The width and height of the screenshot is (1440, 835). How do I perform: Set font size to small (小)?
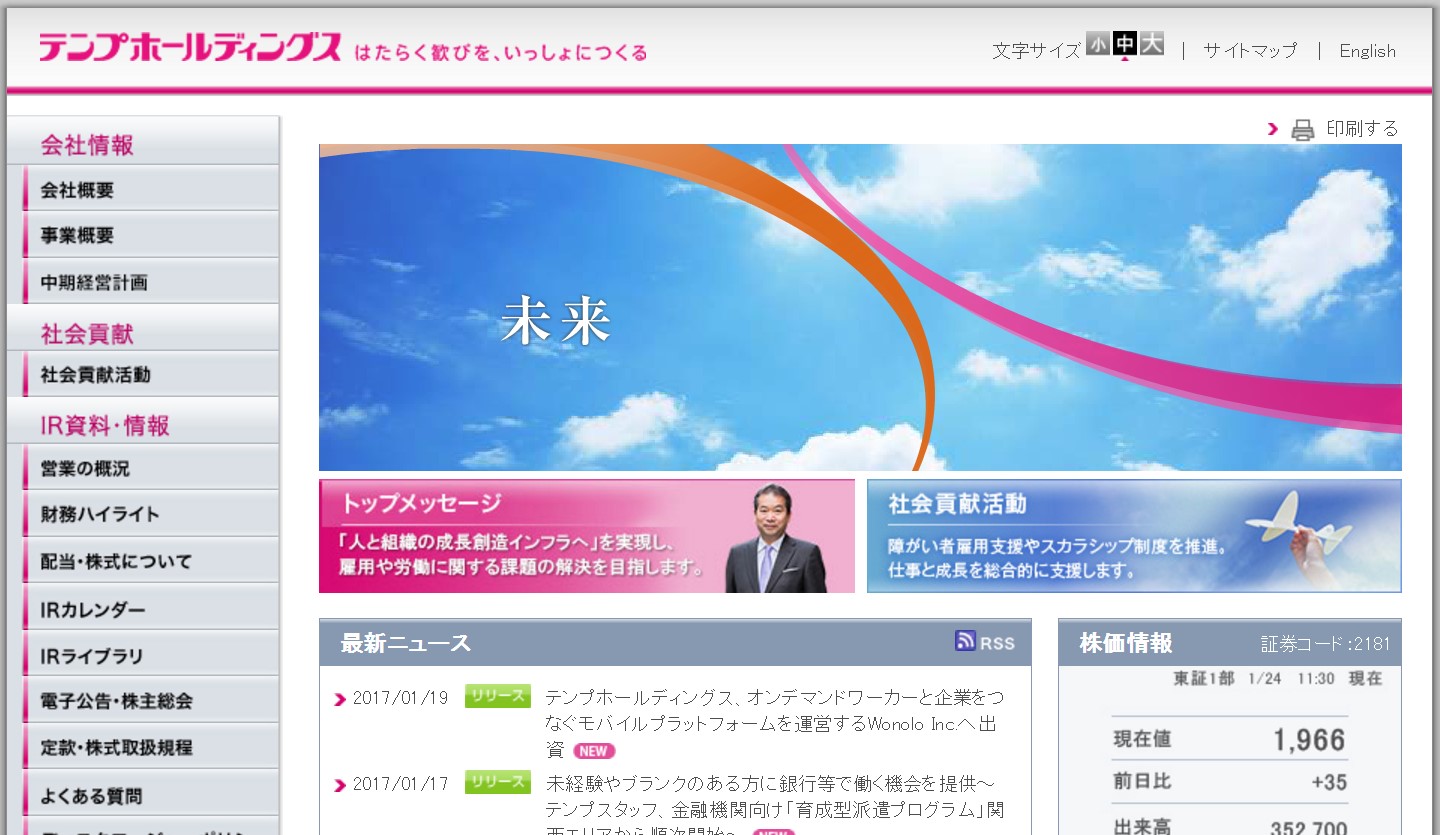[1097, 43]
